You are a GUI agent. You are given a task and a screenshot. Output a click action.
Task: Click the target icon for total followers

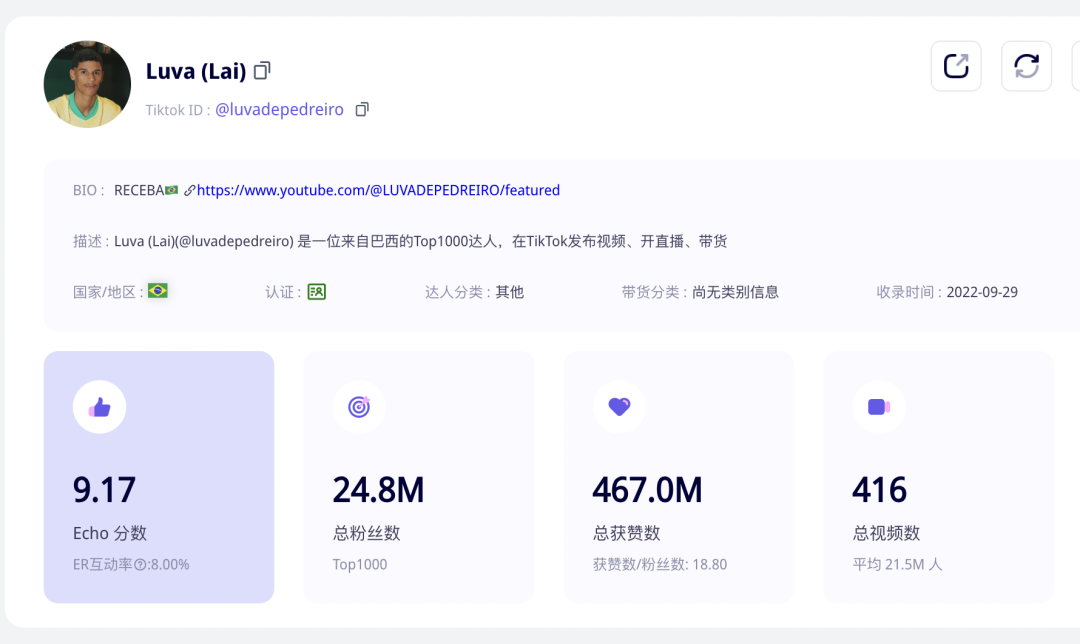pyautogui.click(x=359, y=407)
